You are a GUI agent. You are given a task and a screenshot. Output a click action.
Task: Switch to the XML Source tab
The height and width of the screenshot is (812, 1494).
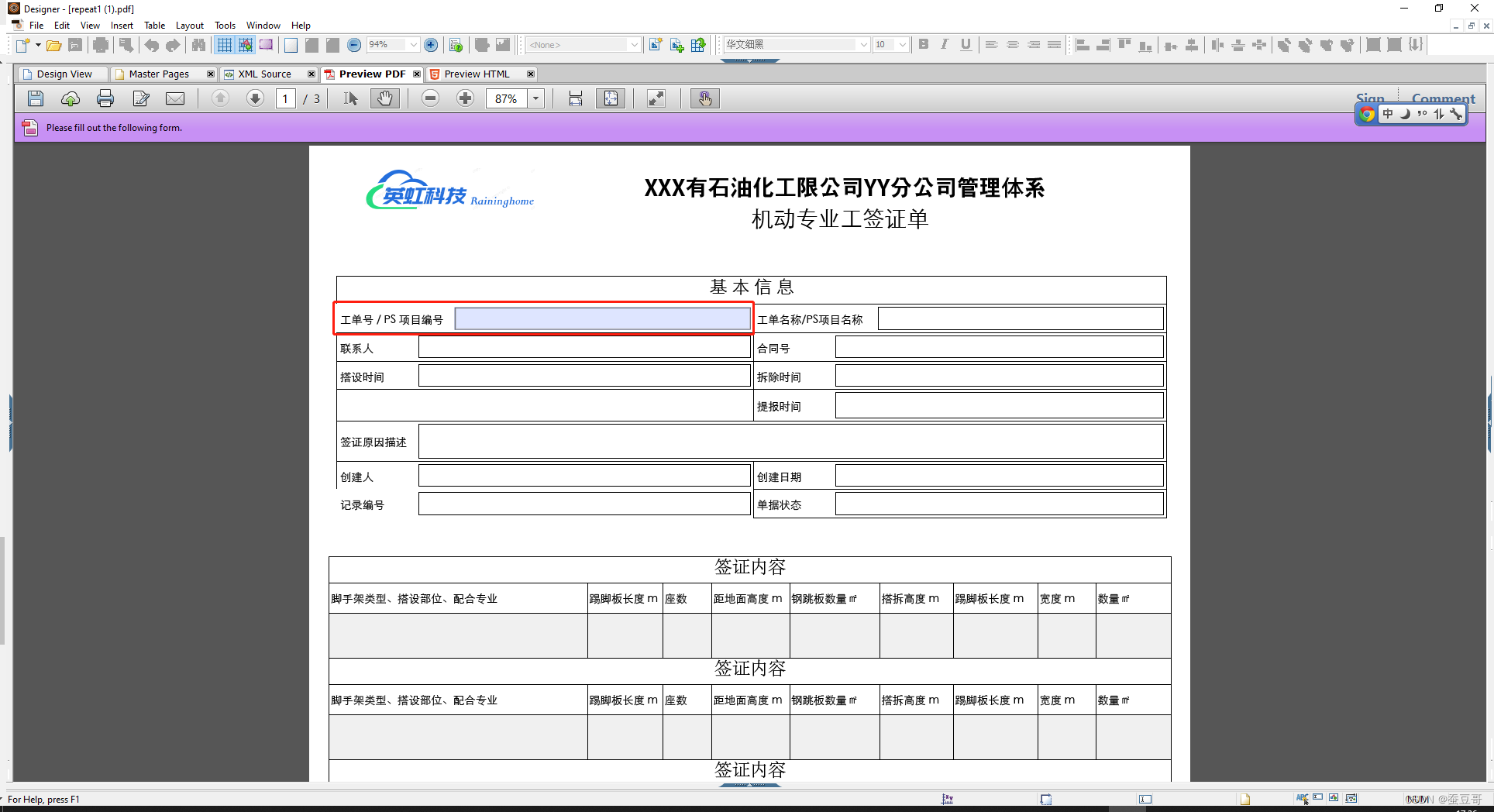tap(264, 74)
